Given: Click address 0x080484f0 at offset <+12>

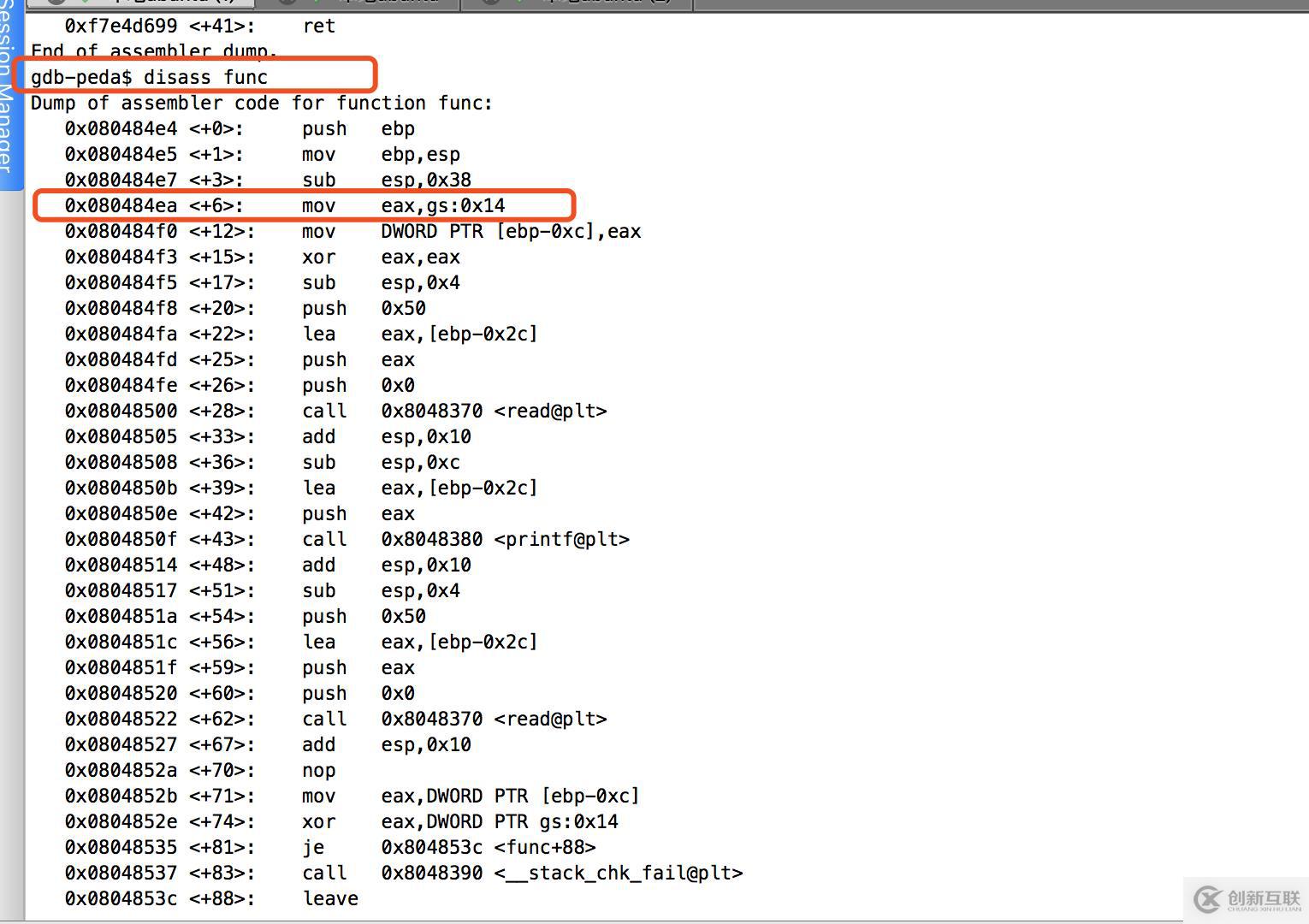Looking at the screenshot, I should (x=121, y=231).
